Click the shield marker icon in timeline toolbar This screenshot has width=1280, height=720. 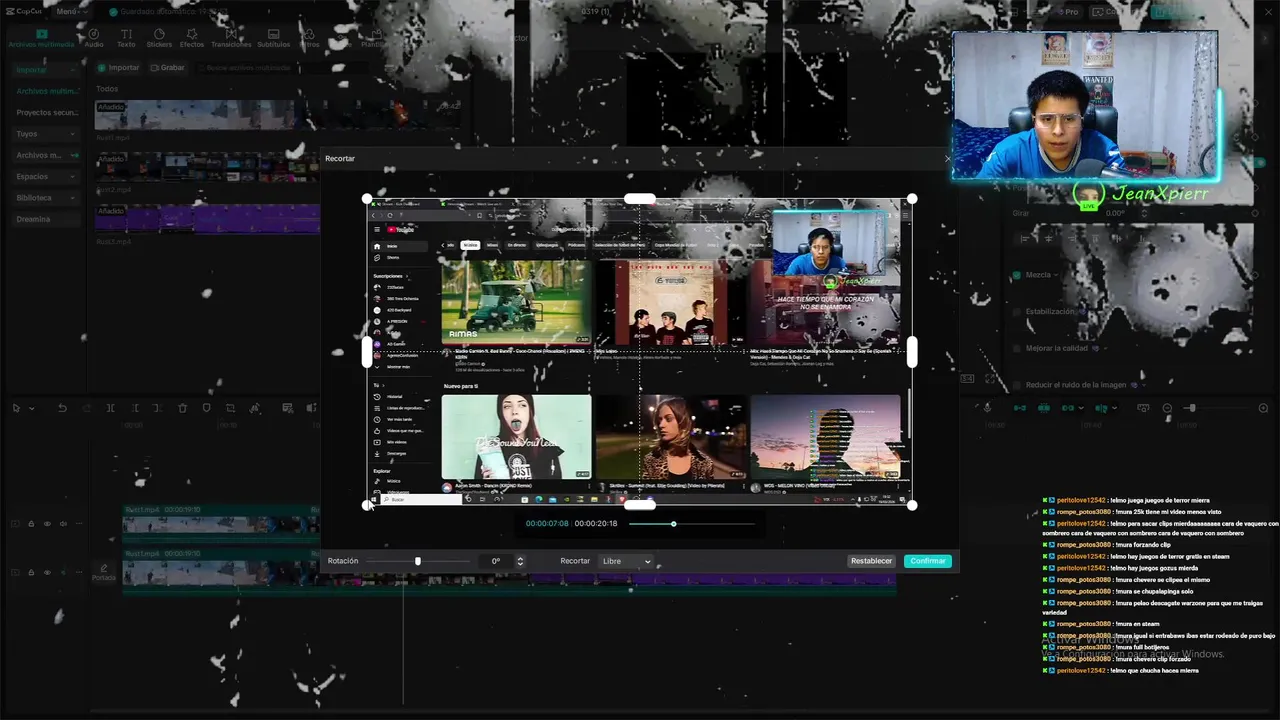coord(207,408)
